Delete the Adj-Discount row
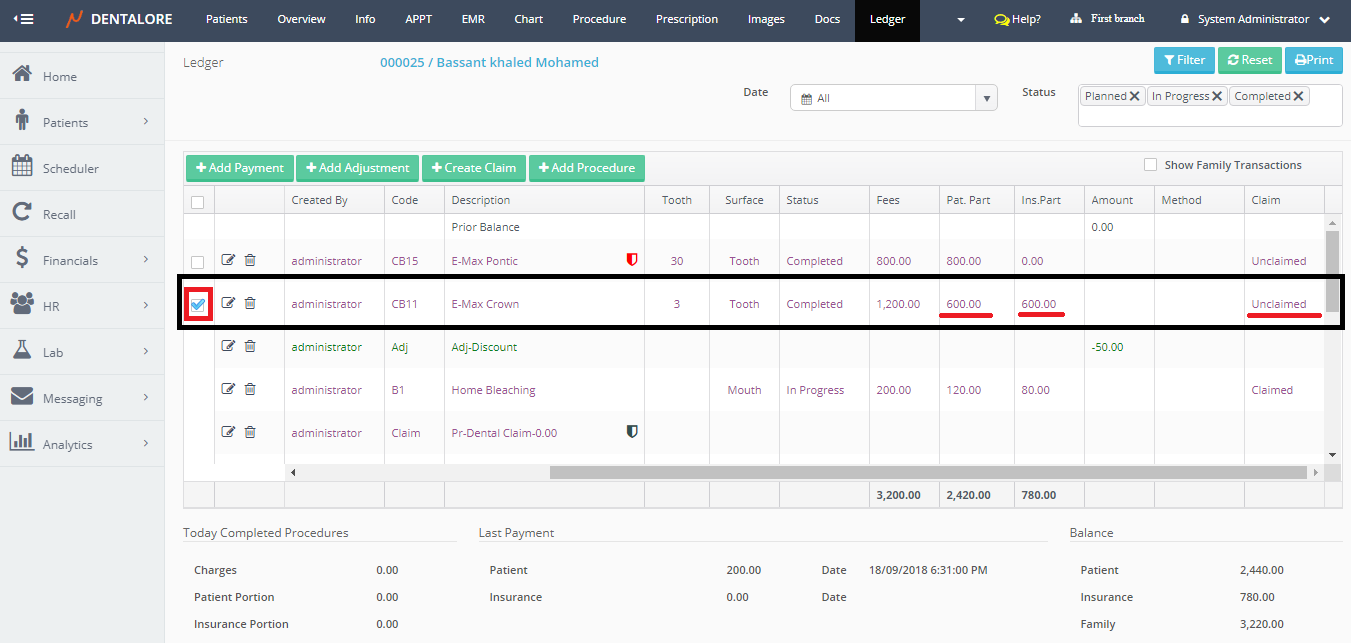1351x643 pixels. (250, 346)
